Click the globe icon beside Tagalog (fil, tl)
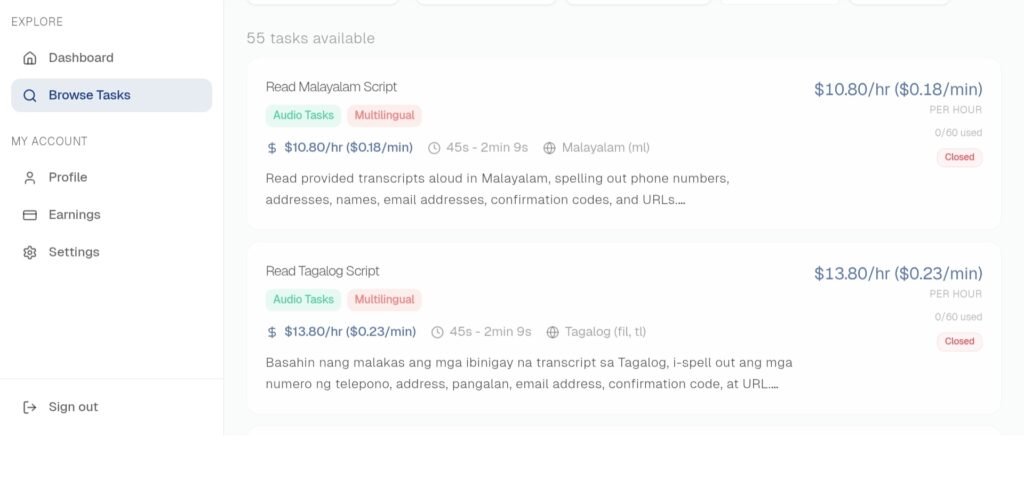Viewport: 1024px width, 495px height. (x=552, y=332)
